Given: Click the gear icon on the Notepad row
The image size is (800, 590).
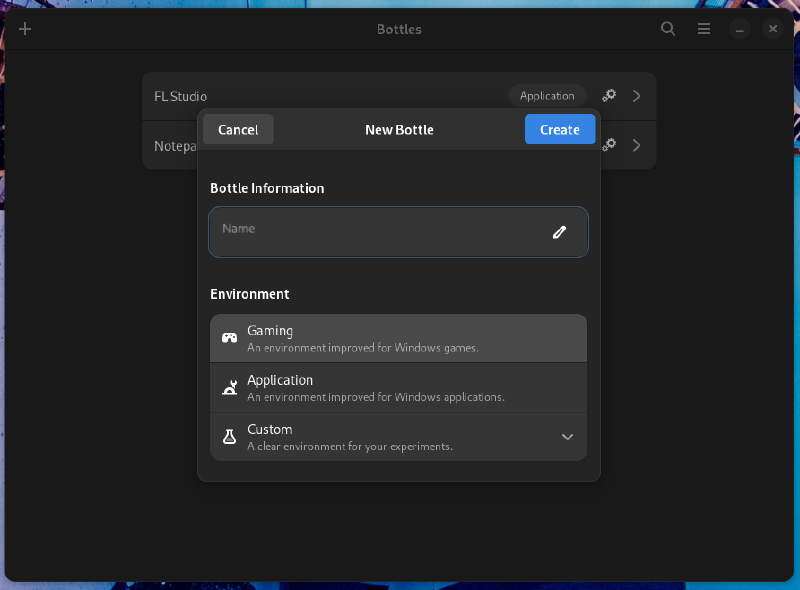Looking at the screenshot, I should (609, 145).
